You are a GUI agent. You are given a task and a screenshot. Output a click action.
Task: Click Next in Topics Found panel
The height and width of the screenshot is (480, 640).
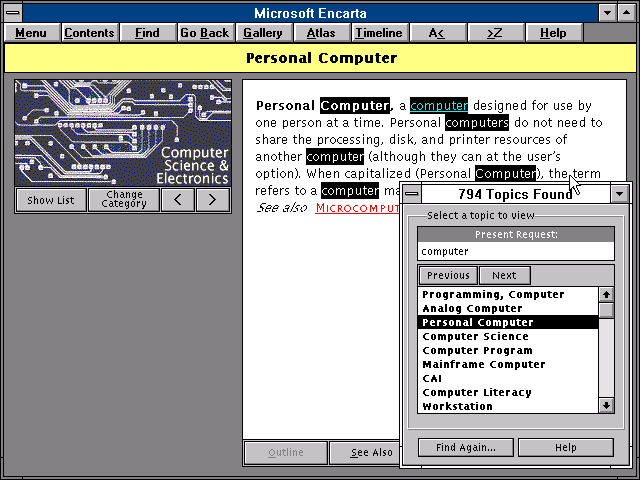504,276
